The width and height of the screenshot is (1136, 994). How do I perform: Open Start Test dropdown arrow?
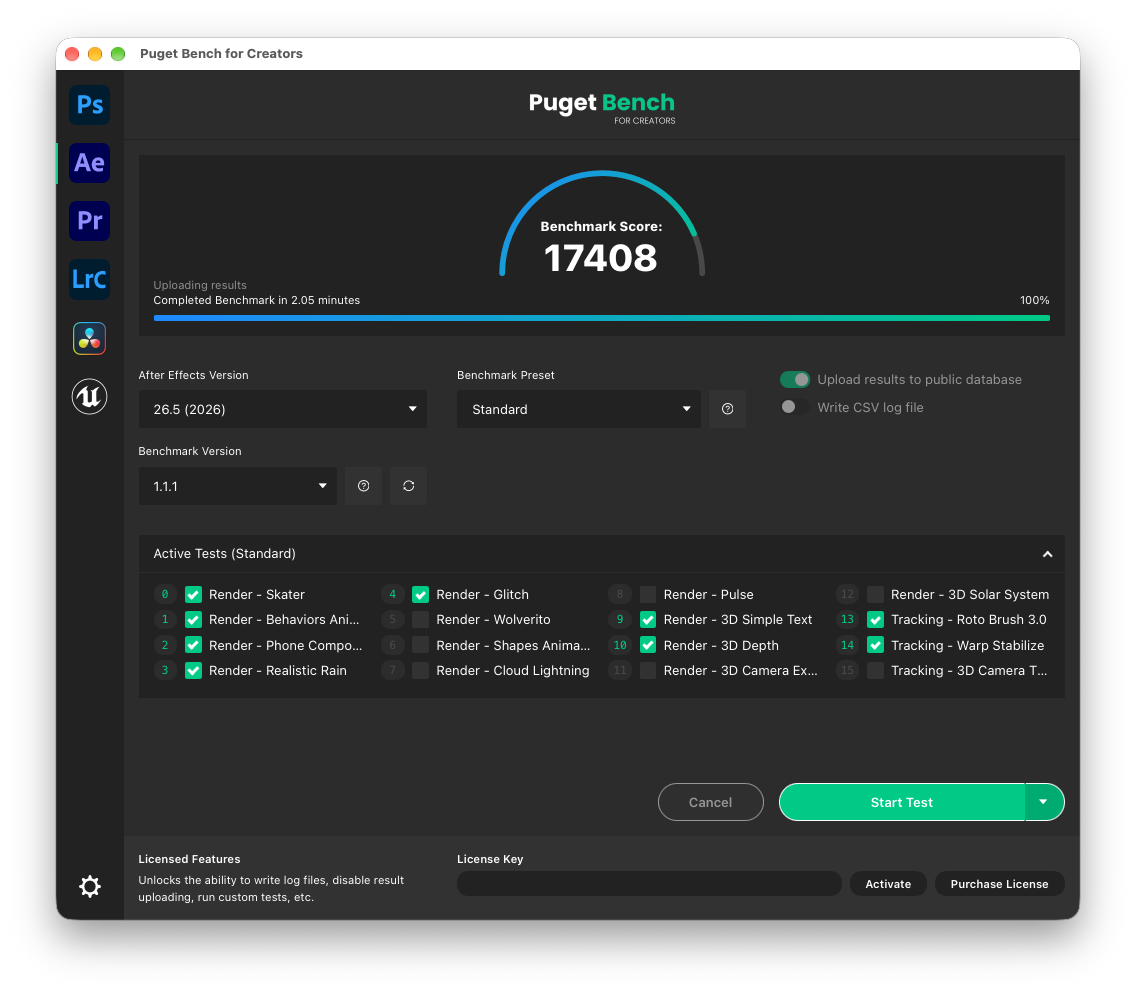pyautogui.click(x=1044, y=802)
